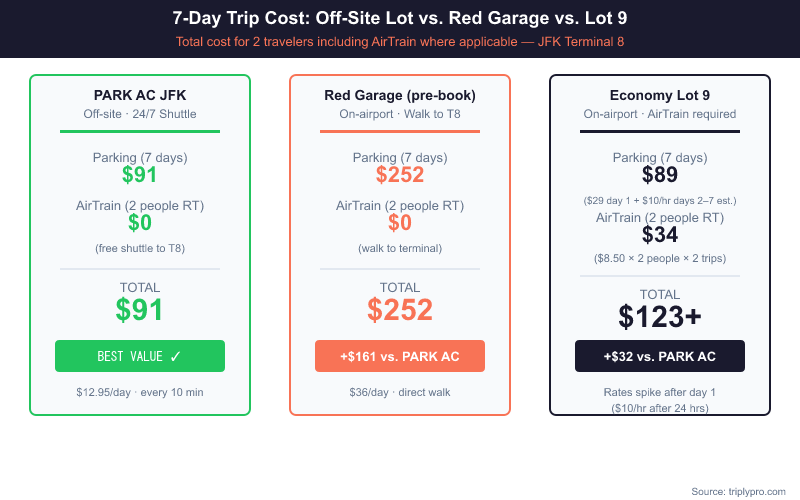Select the $123+ total in Economy Lot 9

pos(660,316)
